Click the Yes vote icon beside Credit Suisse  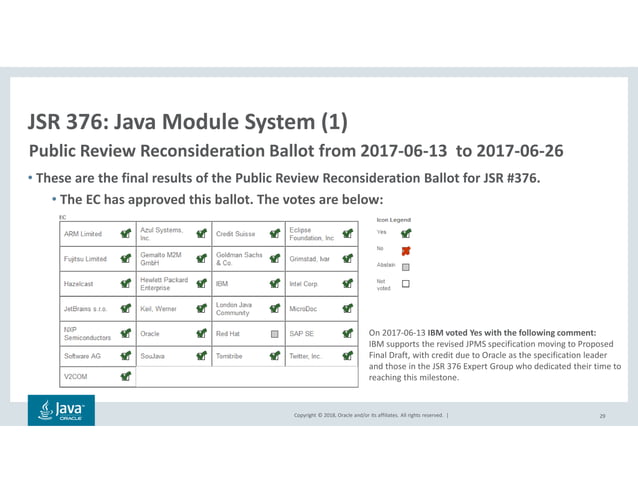(x=275, y=233)
